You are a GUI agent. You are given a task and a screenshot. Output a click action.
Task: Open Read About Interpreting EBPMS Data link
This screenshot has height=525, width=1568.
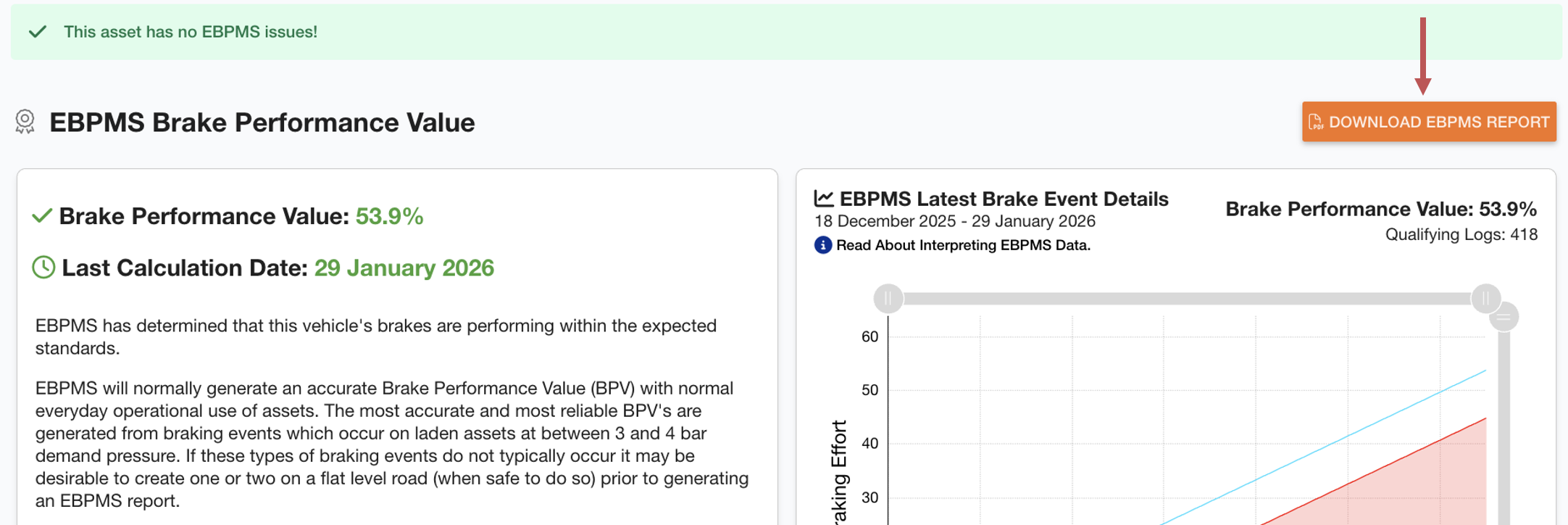[963, 245]
